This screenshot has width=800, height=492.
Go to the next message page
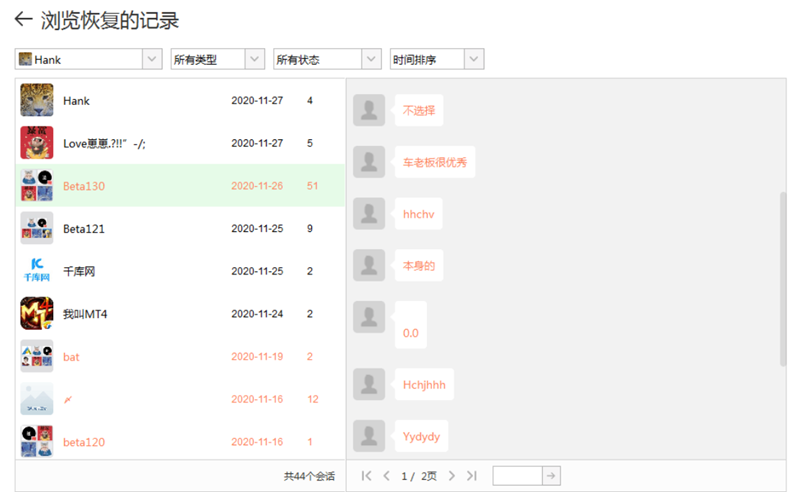452,476
